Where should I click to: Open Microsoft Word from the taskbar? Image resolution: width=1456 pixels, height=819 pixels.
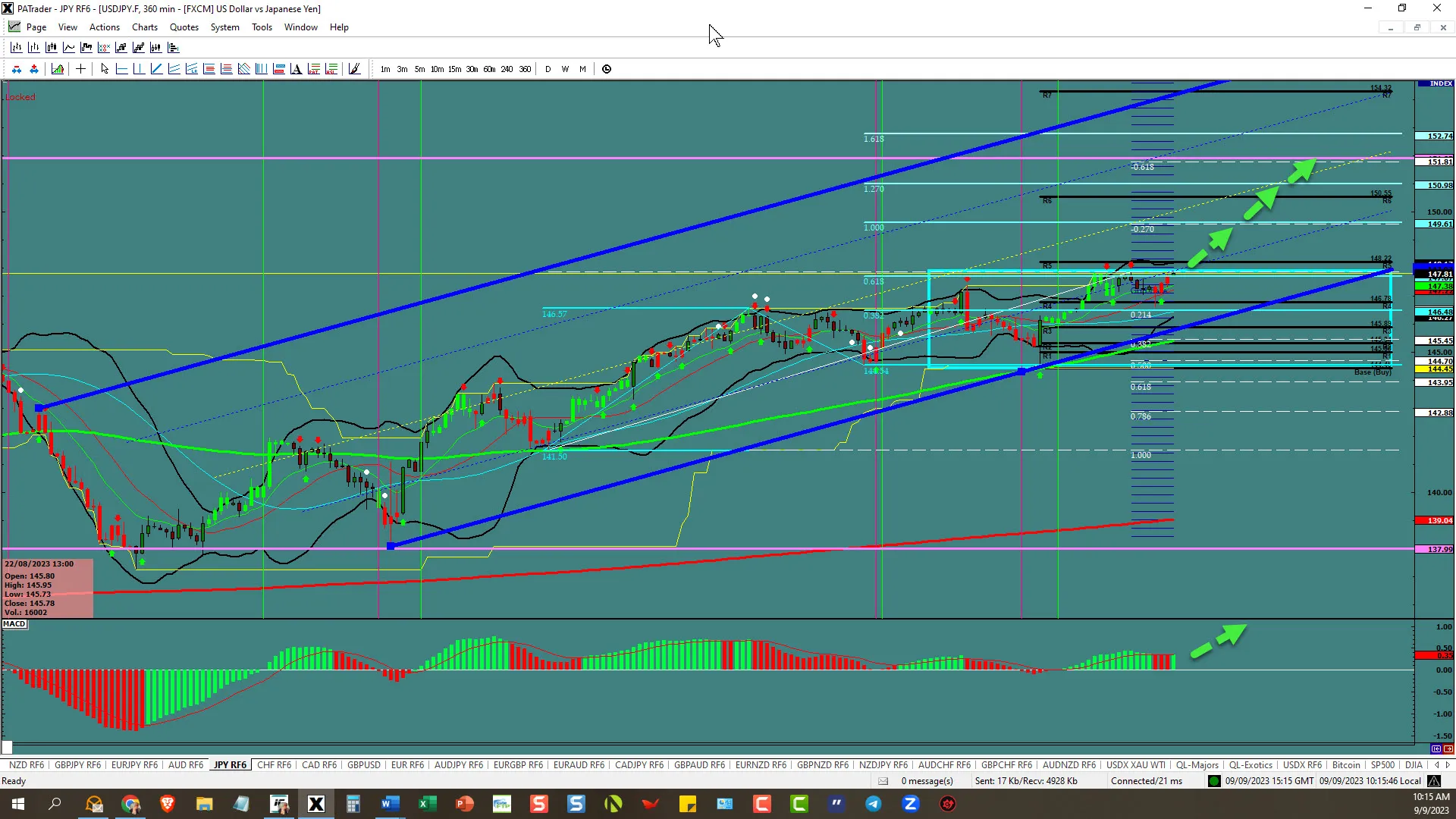pyautogui.click(x=391, y=804)
